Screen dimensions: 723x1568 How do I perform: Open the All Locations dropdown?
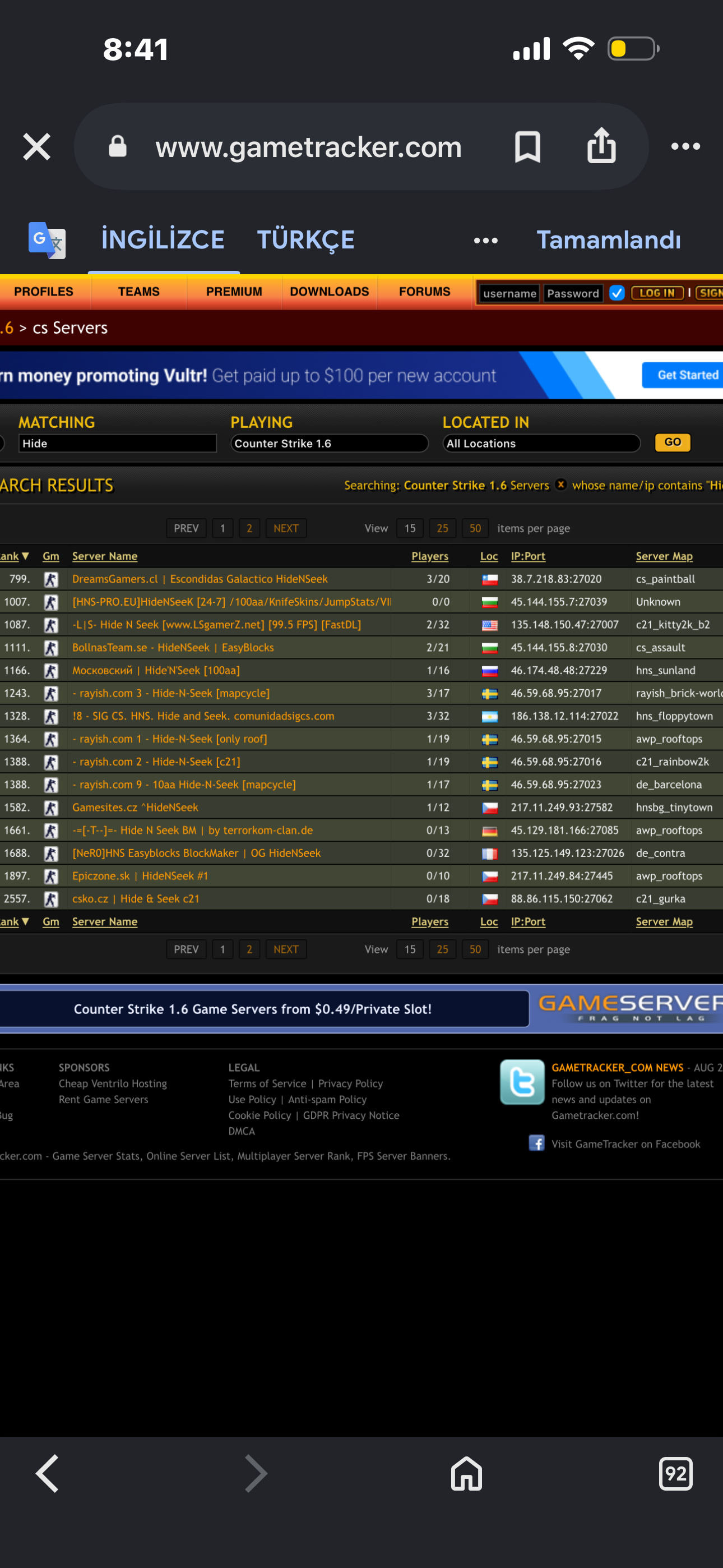point(541,443)
